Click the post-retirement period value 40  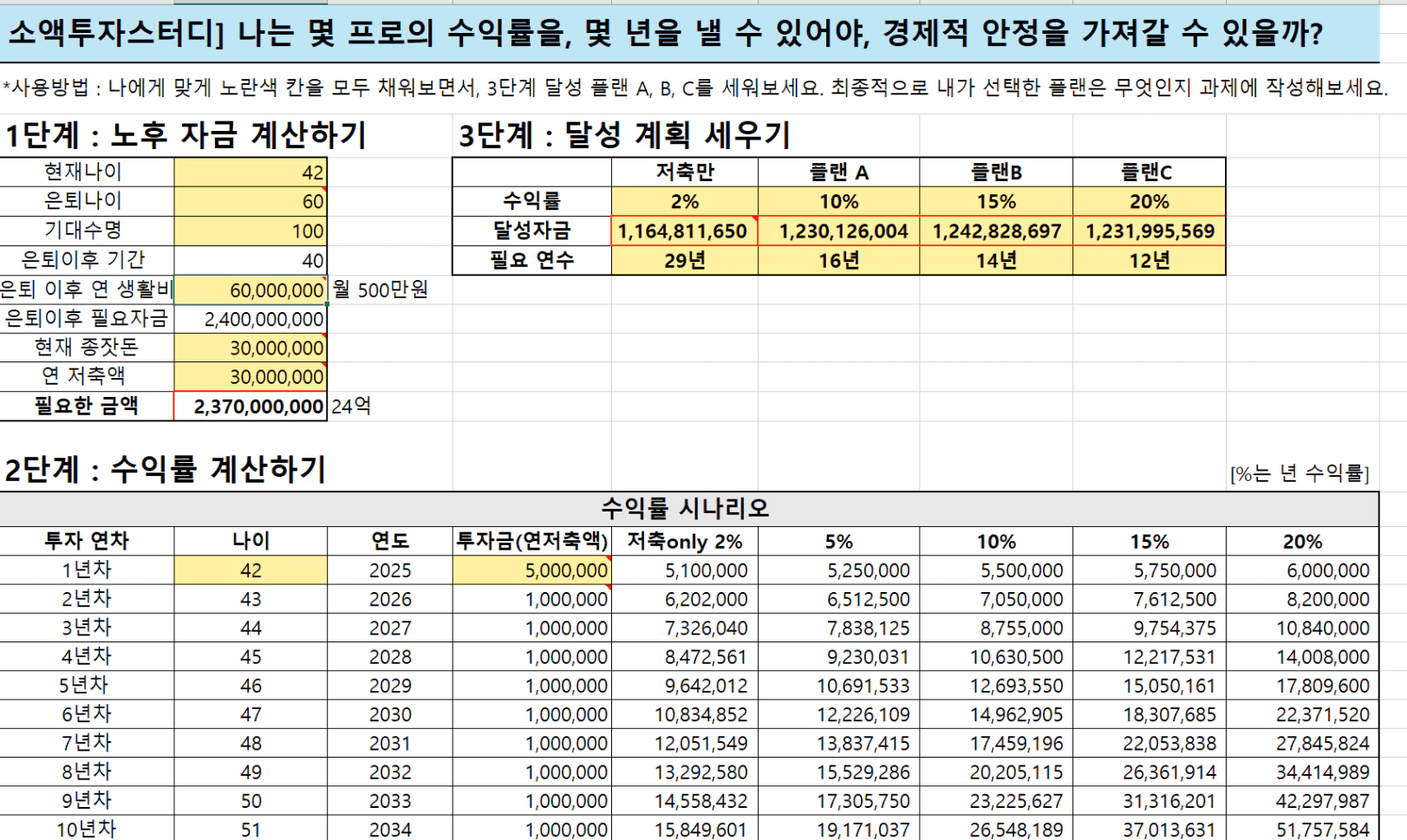251,260
